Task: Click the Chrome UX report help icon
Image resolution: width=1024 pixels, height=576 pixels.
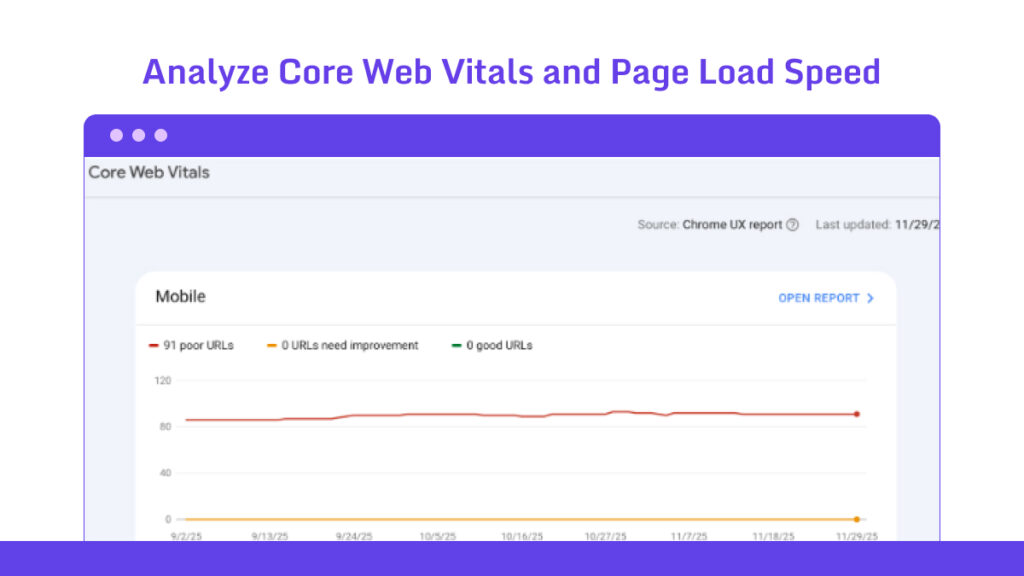Action: (793, 224)
